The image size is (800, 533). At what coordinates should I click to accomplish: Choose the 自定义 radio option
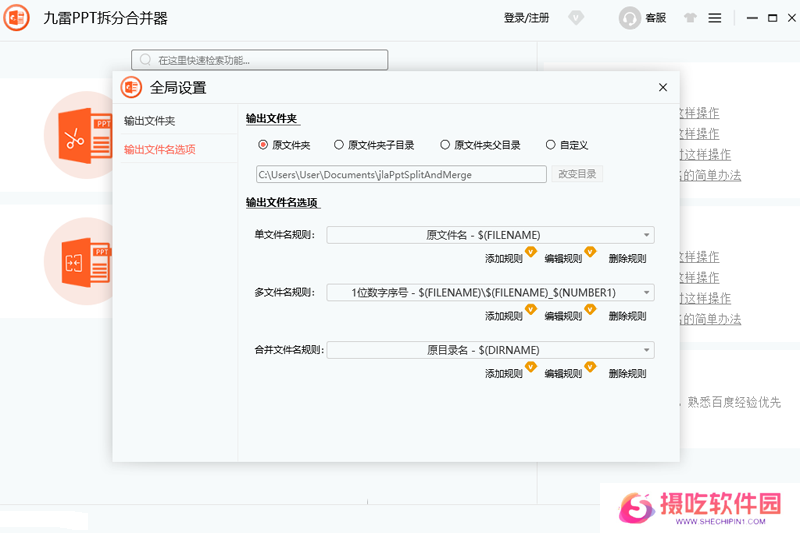551,145
